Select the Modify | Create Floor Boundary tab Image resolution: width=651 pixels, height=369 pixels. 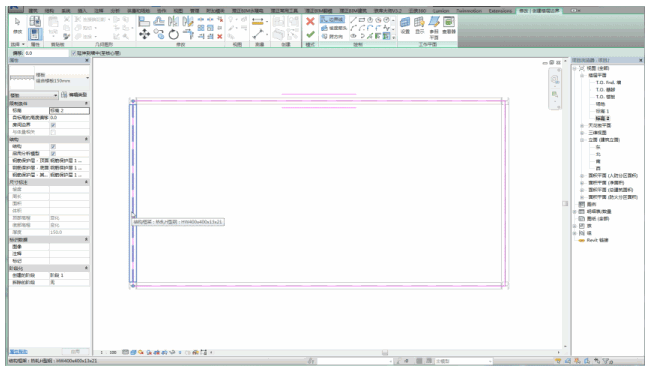tap(539, 10)
